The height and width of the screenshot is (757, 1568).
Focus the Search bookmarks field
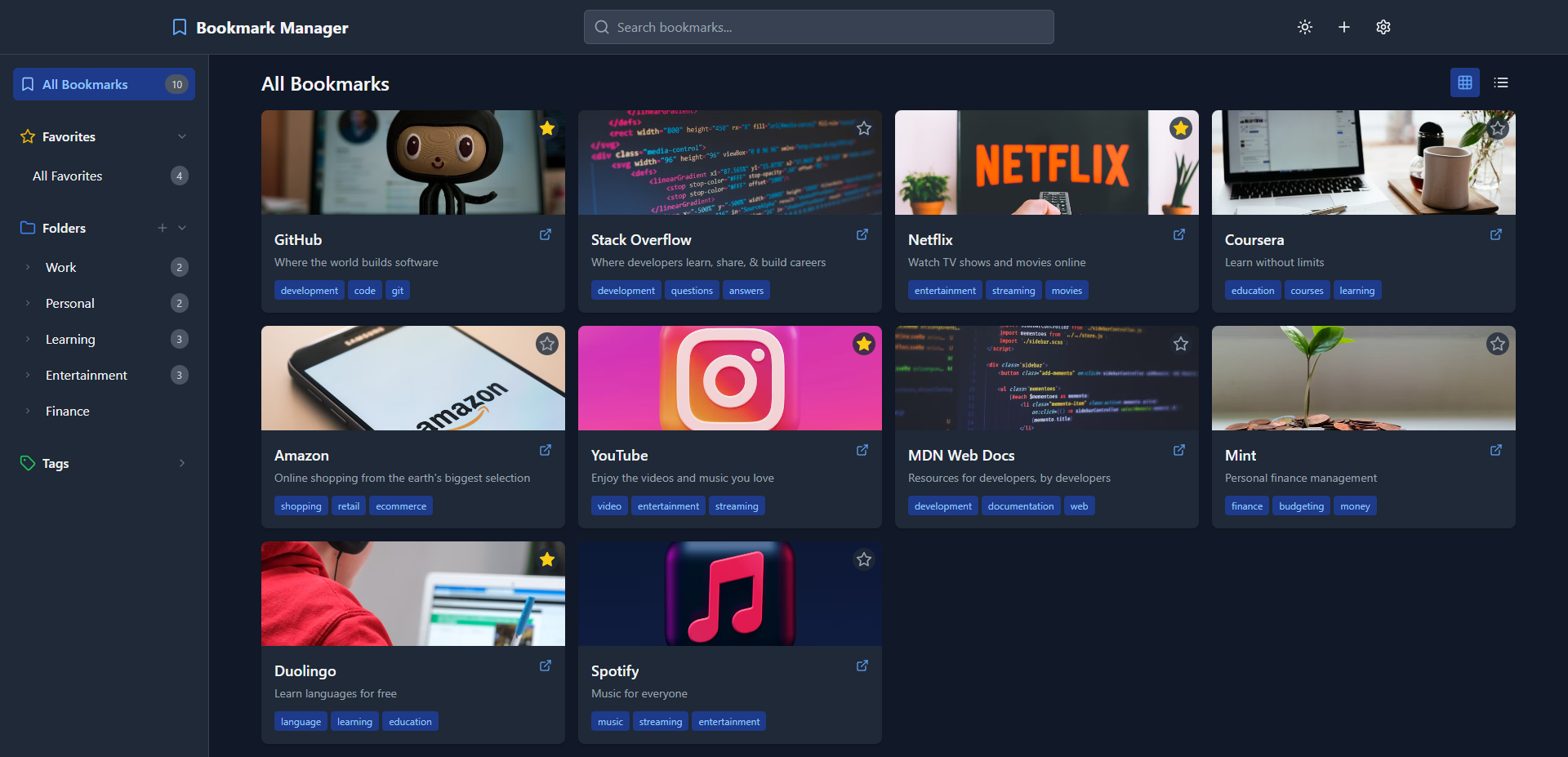[x=818, y=27]
